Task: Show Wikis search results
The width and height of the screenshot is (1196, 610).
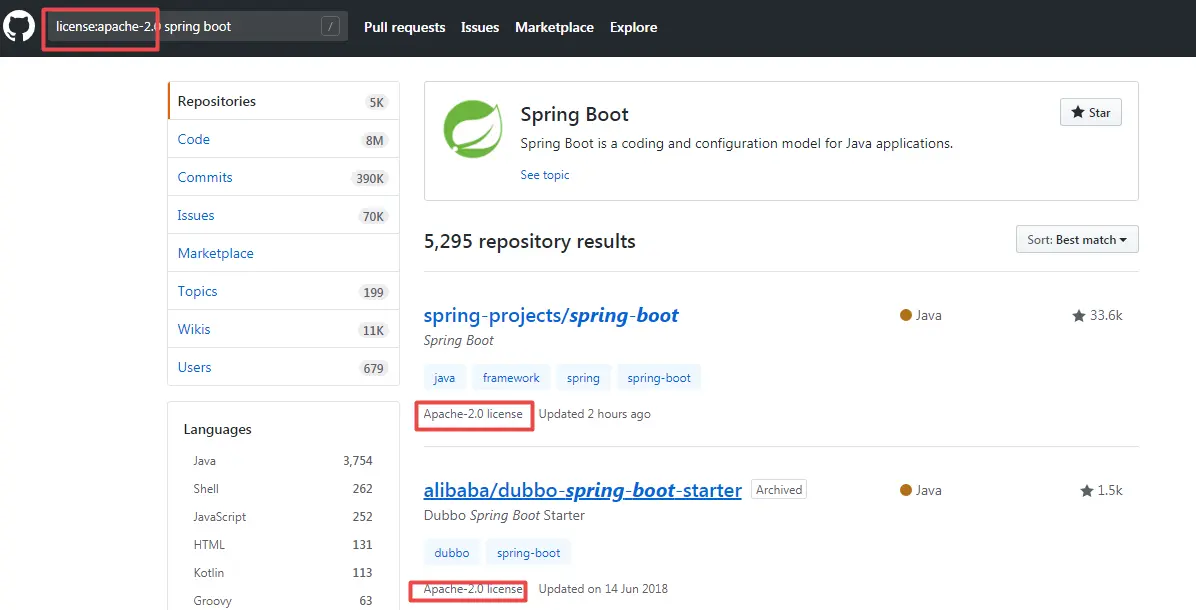Action: 194,329
